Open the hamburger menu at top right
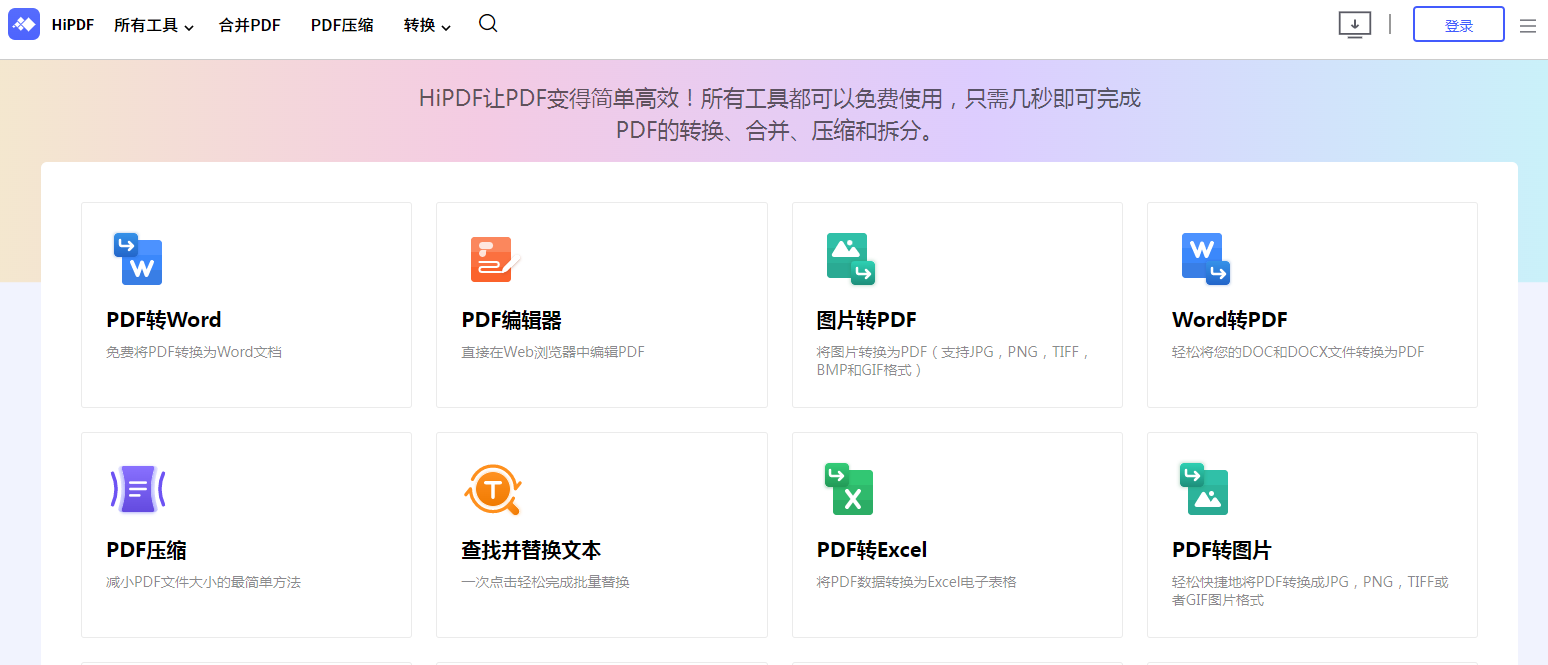 tap(1527, 25)
